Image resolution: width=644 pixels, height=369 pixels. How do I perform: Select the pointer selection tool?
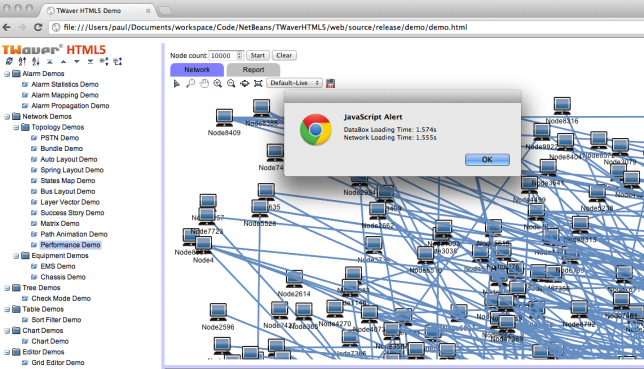click(177, 83)
